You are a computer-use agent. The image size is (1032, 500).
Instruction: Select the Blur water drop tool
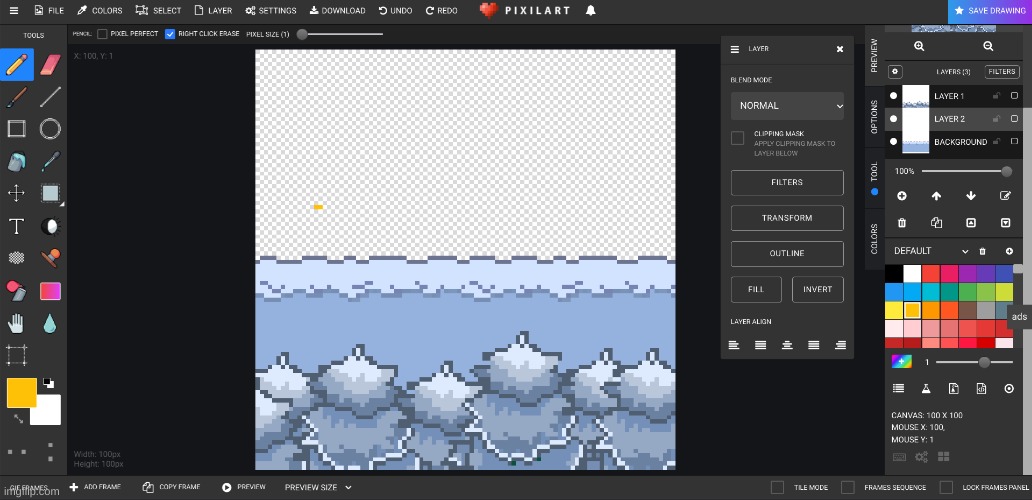pos(51,323)
